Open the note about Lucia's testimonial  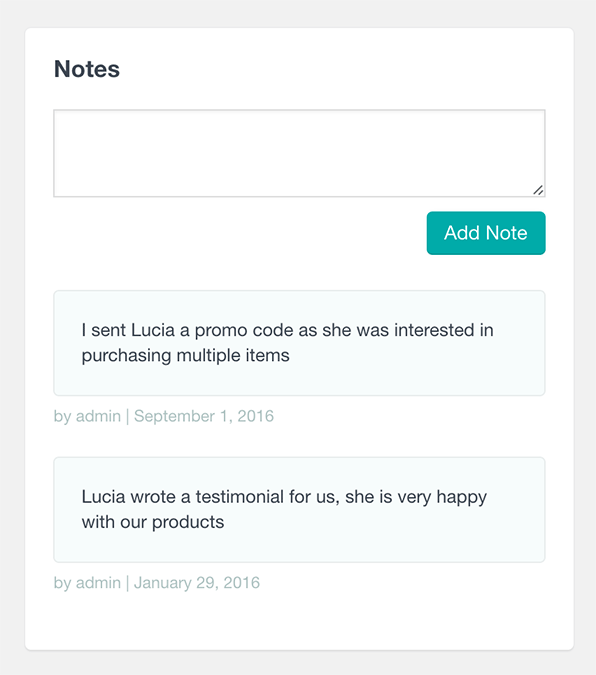[x=299, y=510]
